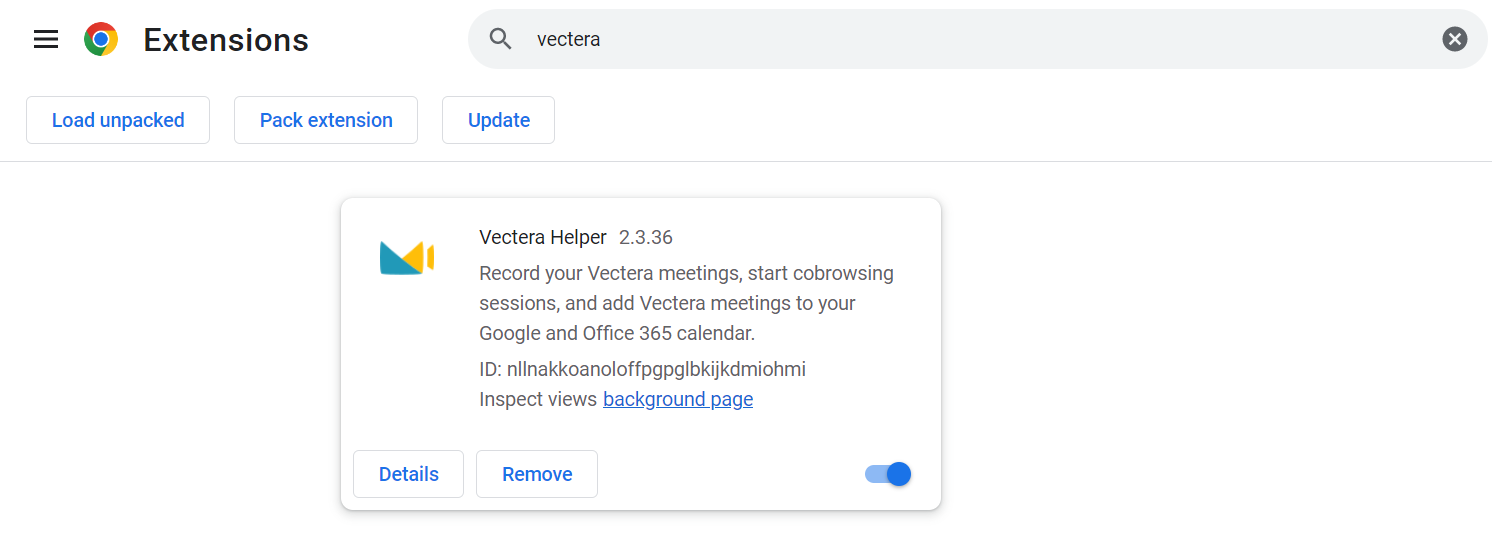Click the Extensions page title
This screenshot has width=1492, height=551.
[x=226, y=40]
